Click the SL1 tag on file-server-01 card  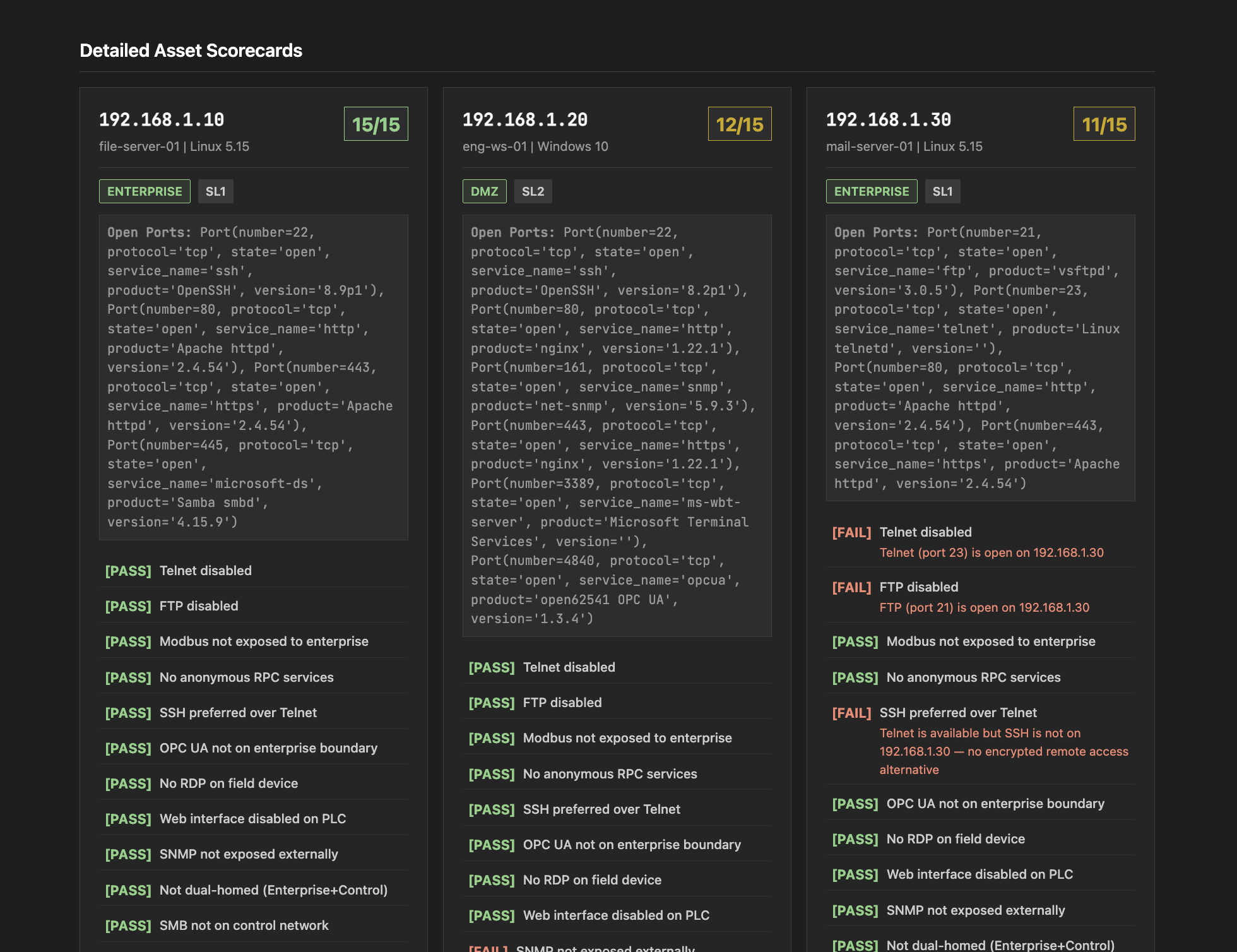(x=216, y=191)
